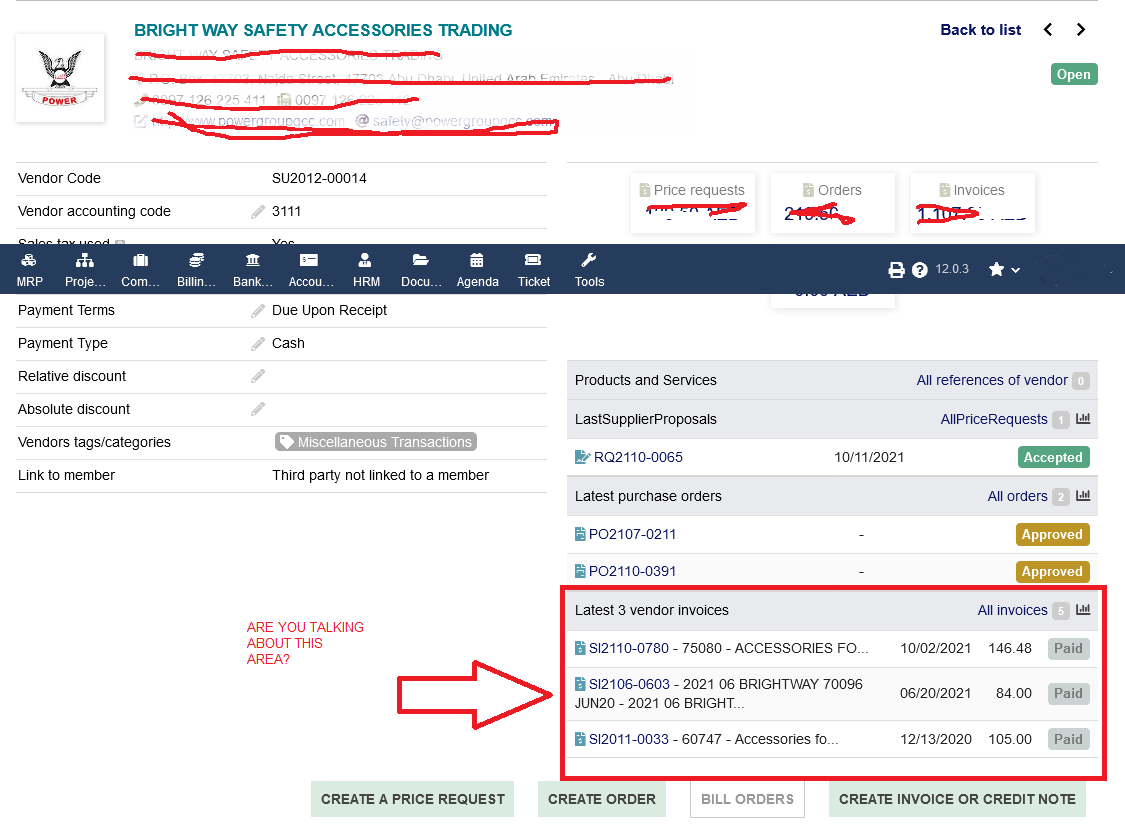The height and width of the screenshot is (832, 1125).
Task: Select vendor code value SU2012-00014
Action: [319, 178]
